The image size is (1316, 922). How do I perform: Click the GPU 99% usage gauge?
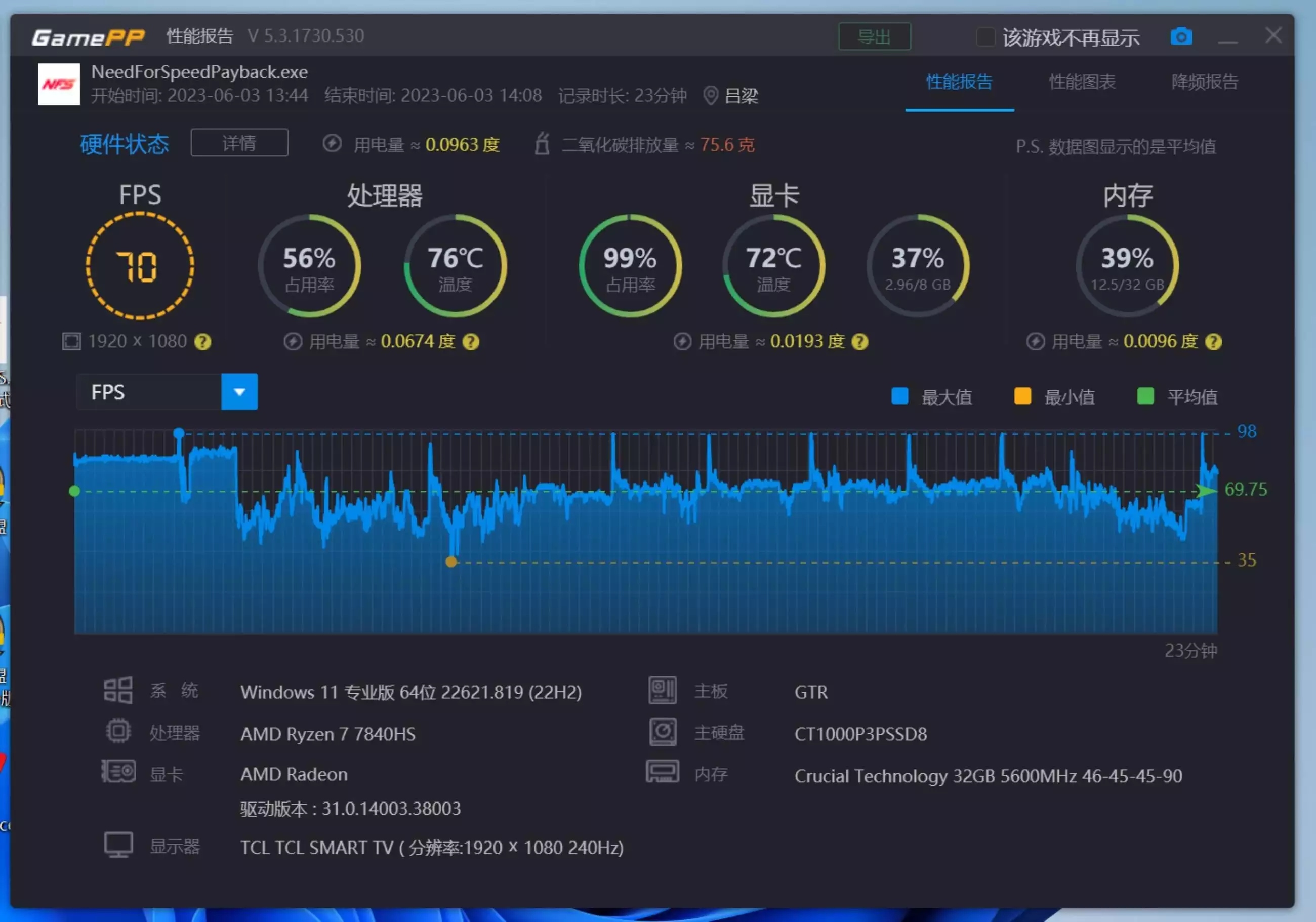pyautogui.click(x=631, y=265)
